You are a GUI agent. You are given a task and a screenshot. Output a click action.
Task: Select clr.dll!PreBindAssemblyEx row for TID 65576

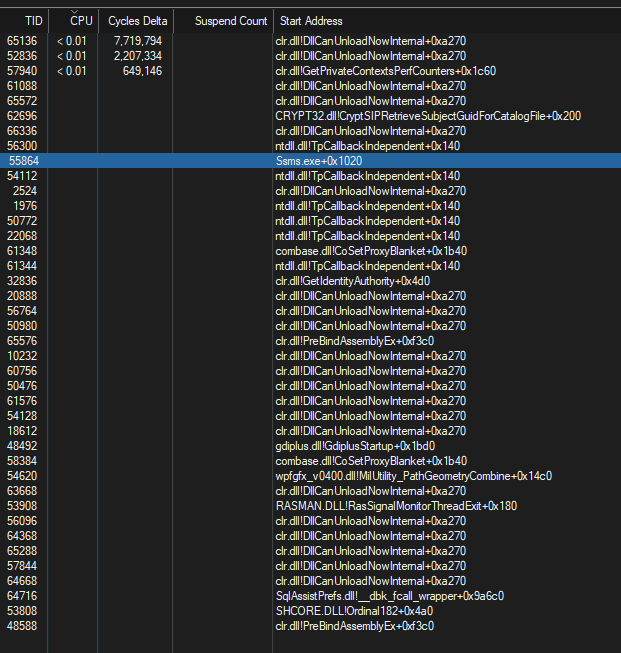pyautogui.click(x=310, y=341)
